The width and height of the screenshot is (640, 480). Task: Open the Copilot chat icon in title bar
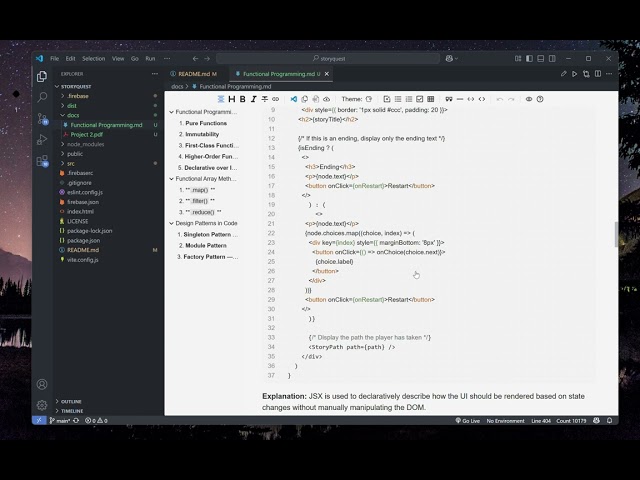click(449, 59)
